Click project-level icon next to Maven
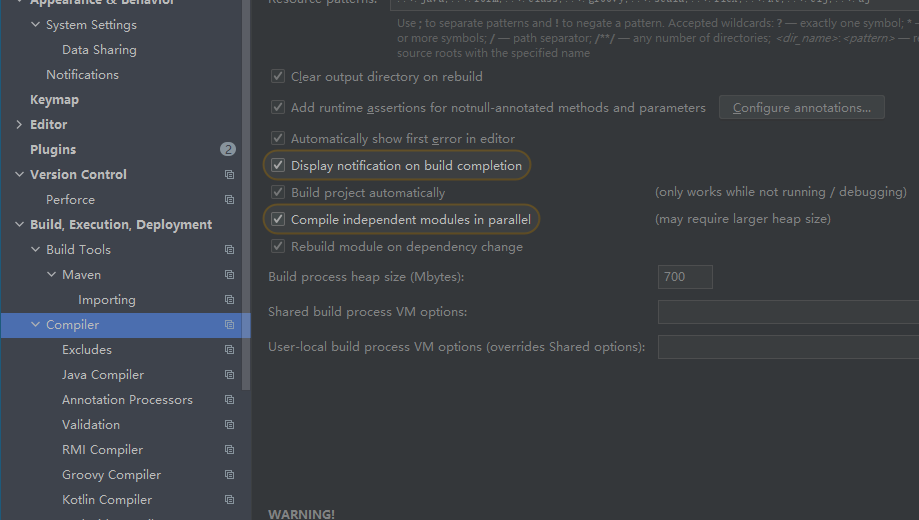 [229, 275]
